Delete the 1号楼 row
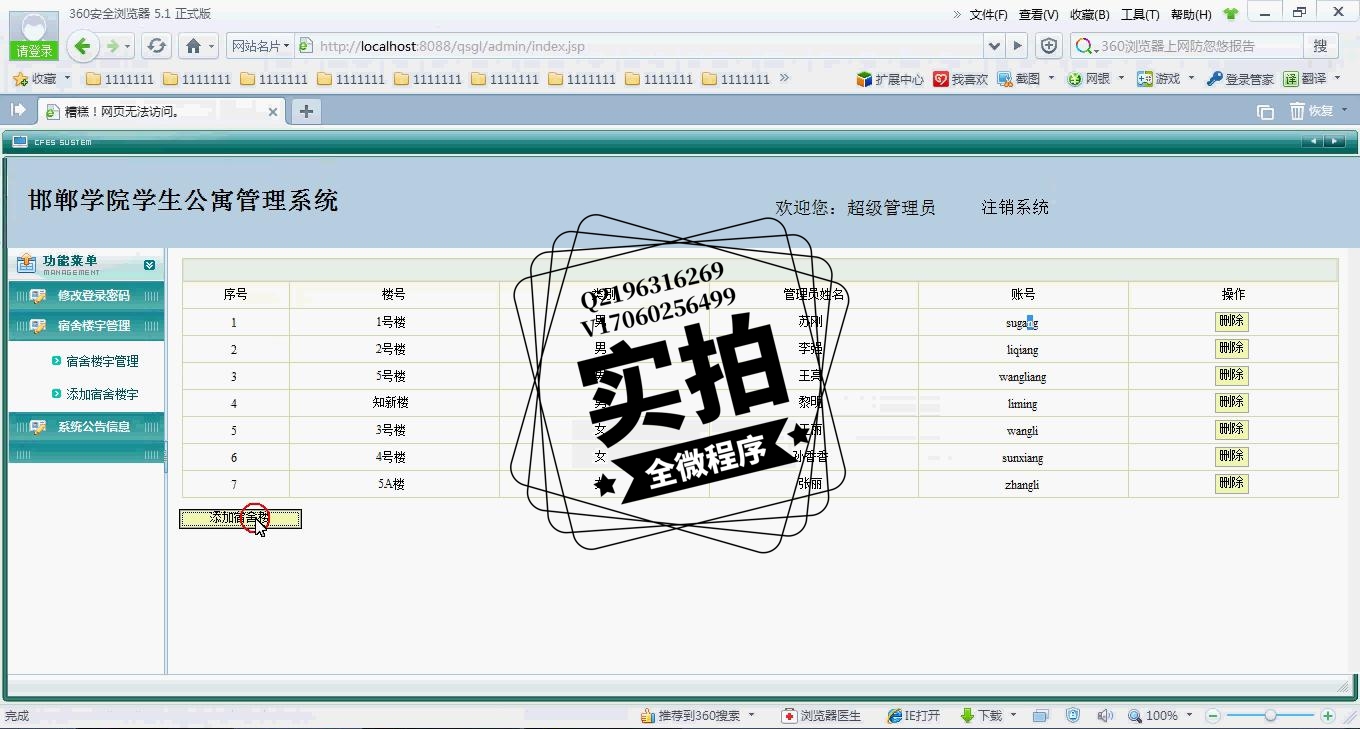The image size is (1360, 729). (x=1231, y=322)
